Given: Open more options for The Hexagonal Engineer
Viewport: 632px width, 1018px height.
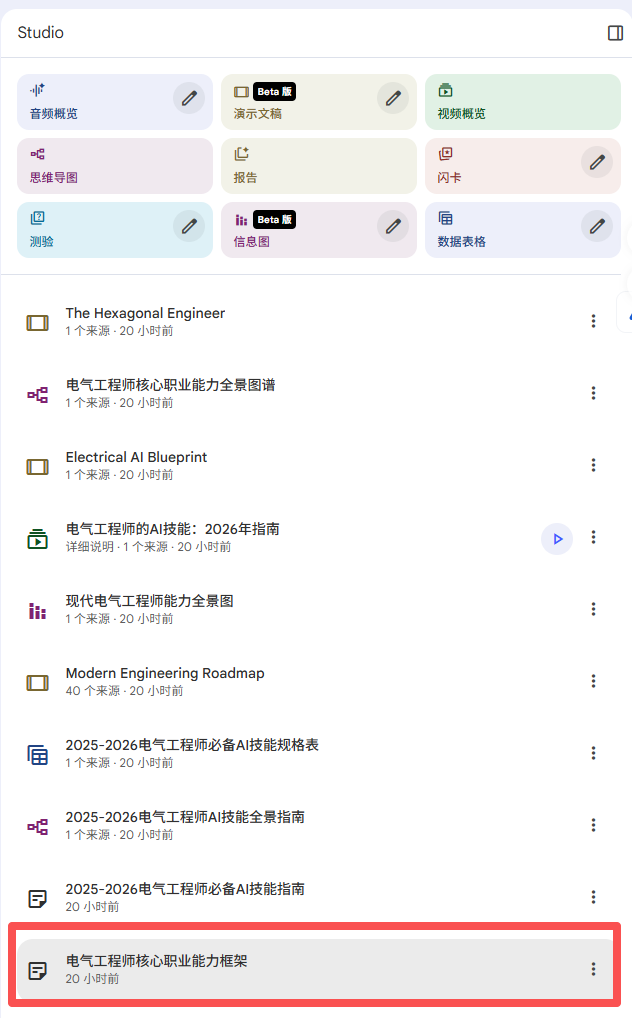Looking at the screenshot, I should 593,321.
